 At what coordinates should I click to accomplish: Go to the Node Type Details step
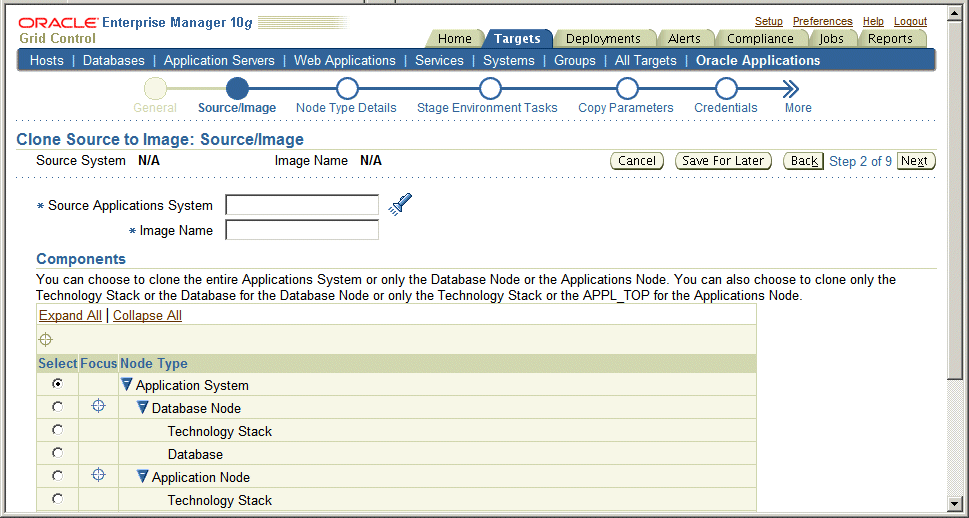point(347,88)
